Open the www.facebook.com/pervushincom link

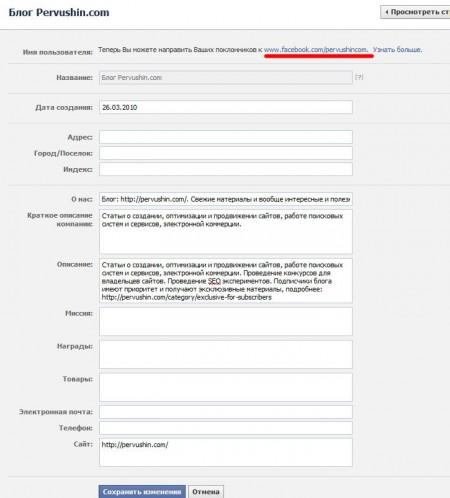click(316, 50)
